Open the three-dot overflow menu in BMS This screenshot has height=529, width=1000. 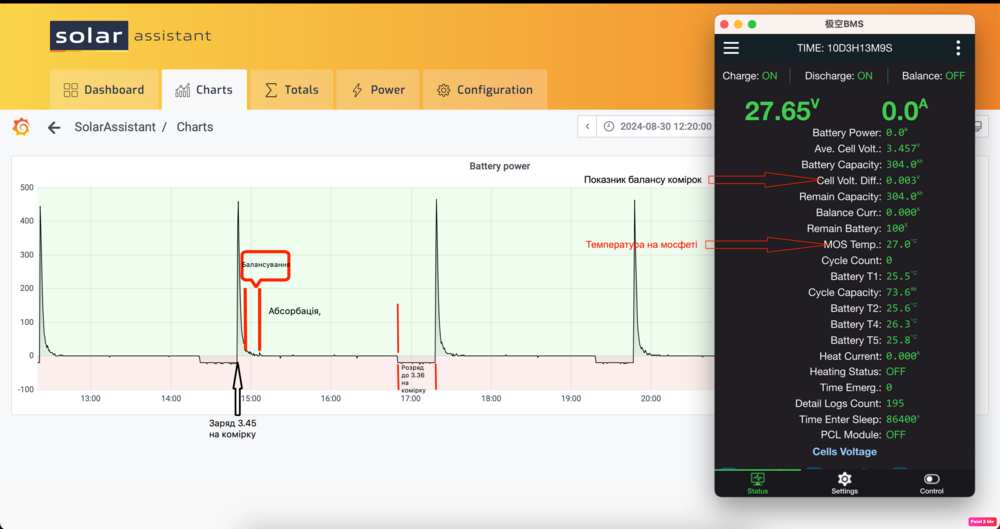point(958,48)
